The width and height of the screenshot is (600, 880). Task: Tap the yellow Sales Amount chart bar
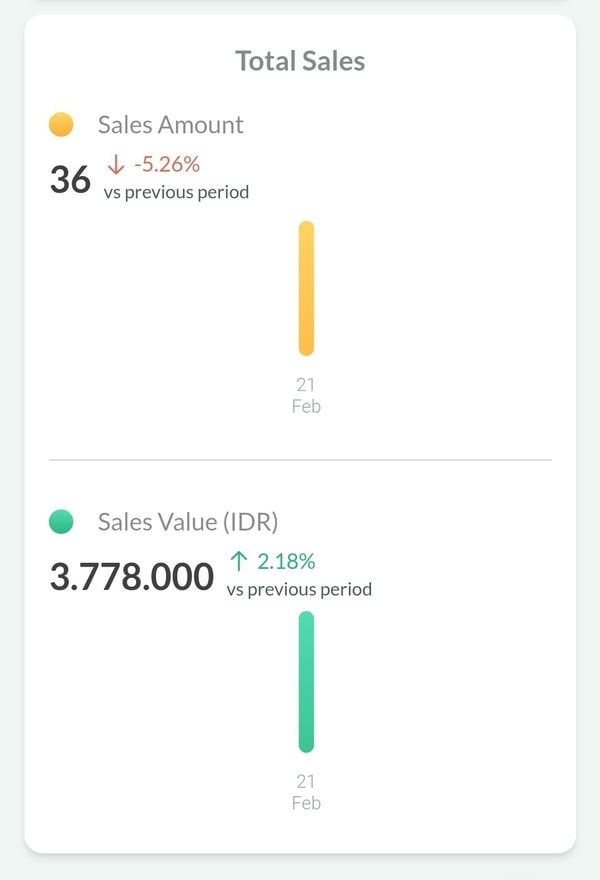pyautogui.click(x=306, y=288)
